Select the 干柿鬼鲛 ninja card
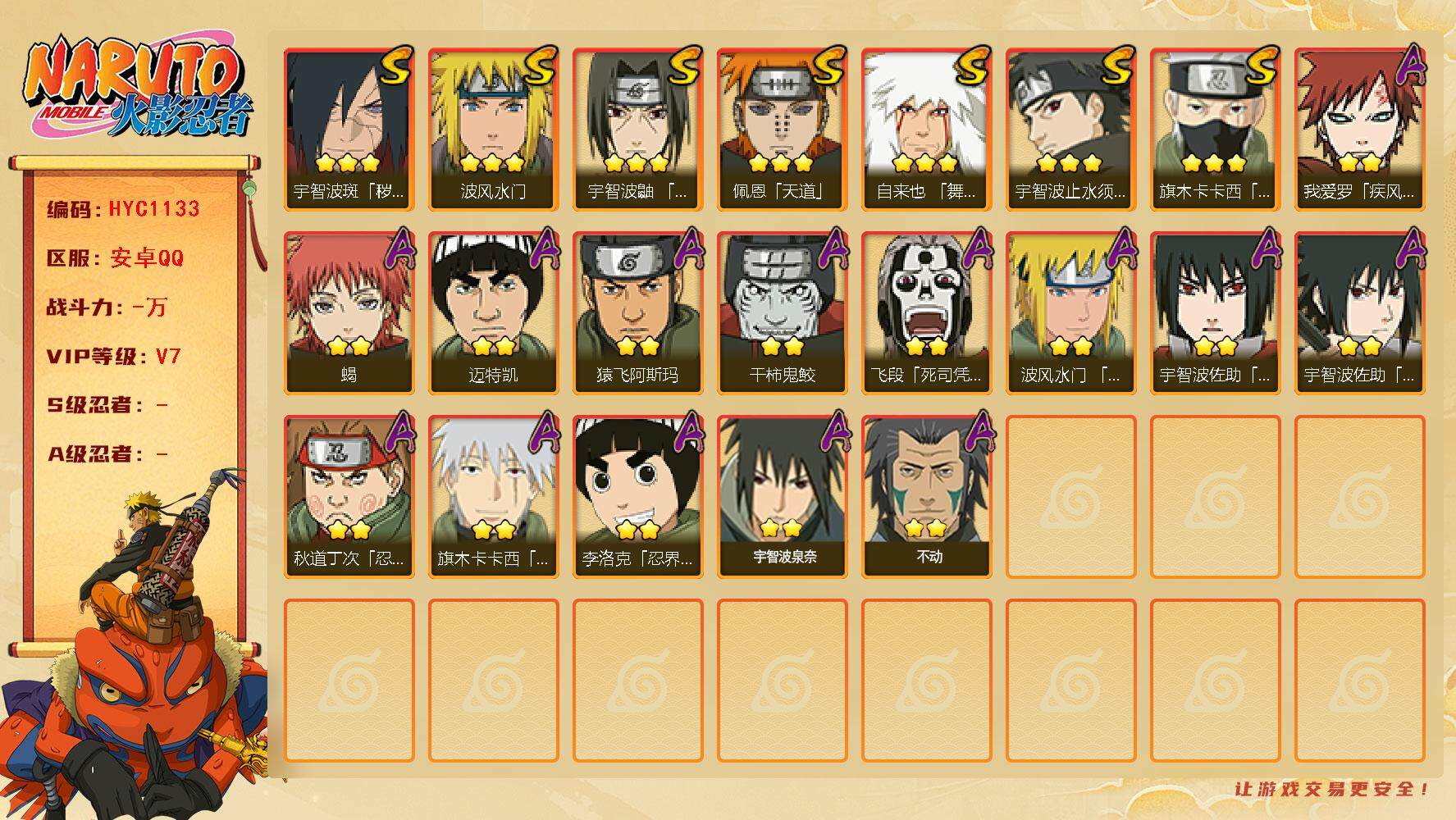Viewport: 1456px width, 820px height. click(x=782, y=313)
